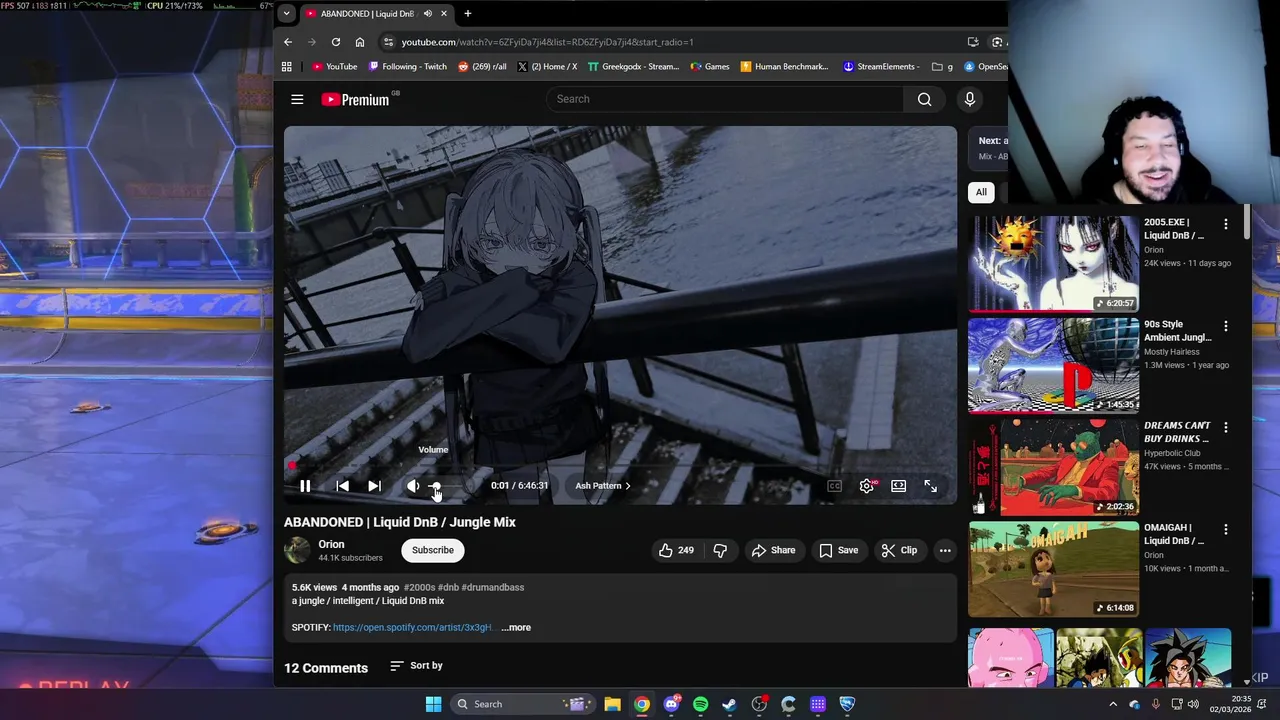Click the magnifier search button
The height and width of the screenshot is (720, 1280).
(924, 99)
